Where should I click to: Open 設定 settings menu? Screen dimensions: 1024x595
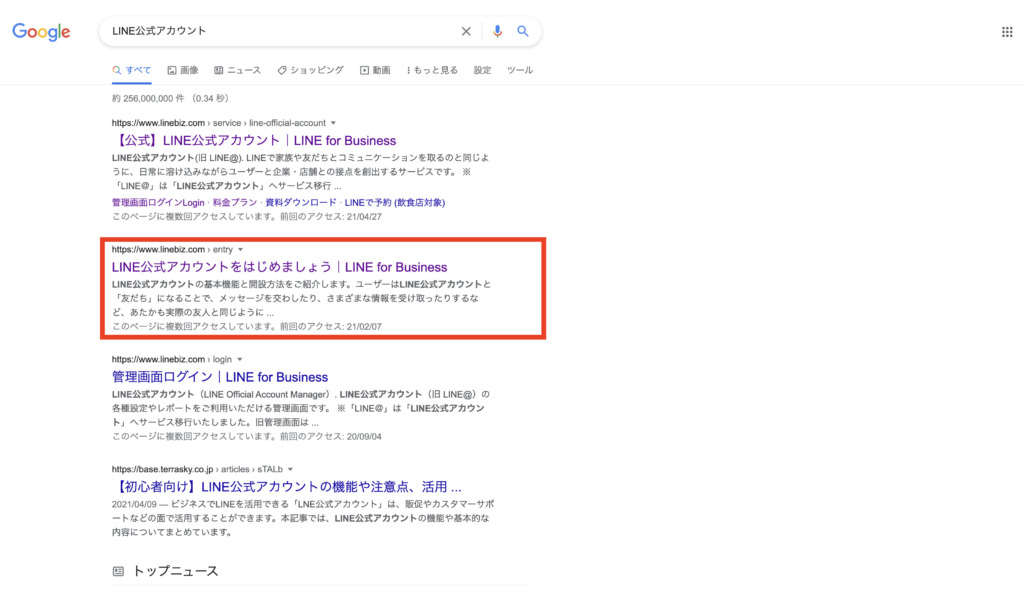482,70
